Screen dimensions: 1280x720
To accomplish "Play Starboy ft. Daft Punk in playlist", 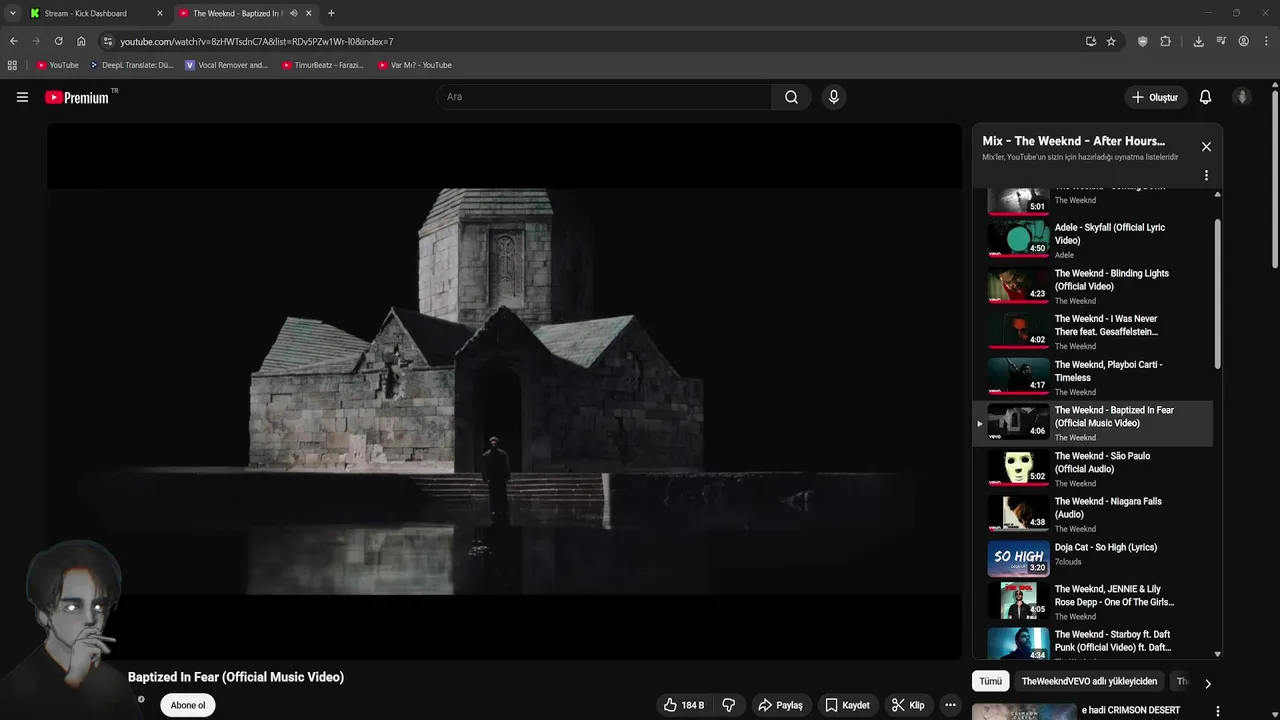I will pos(1092,645).
